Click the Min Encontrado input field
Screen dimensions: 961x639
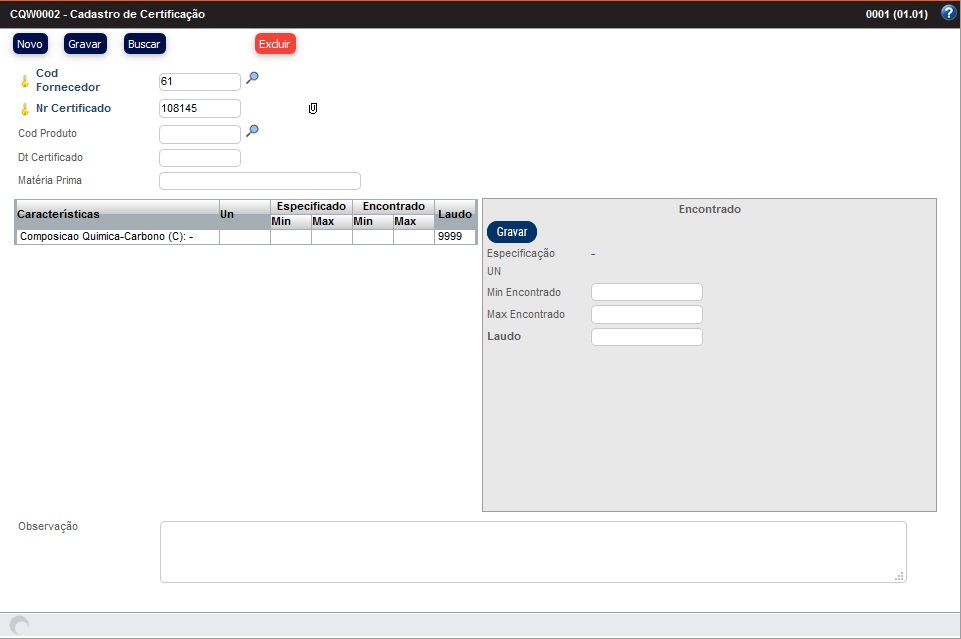tap(647, 292)
